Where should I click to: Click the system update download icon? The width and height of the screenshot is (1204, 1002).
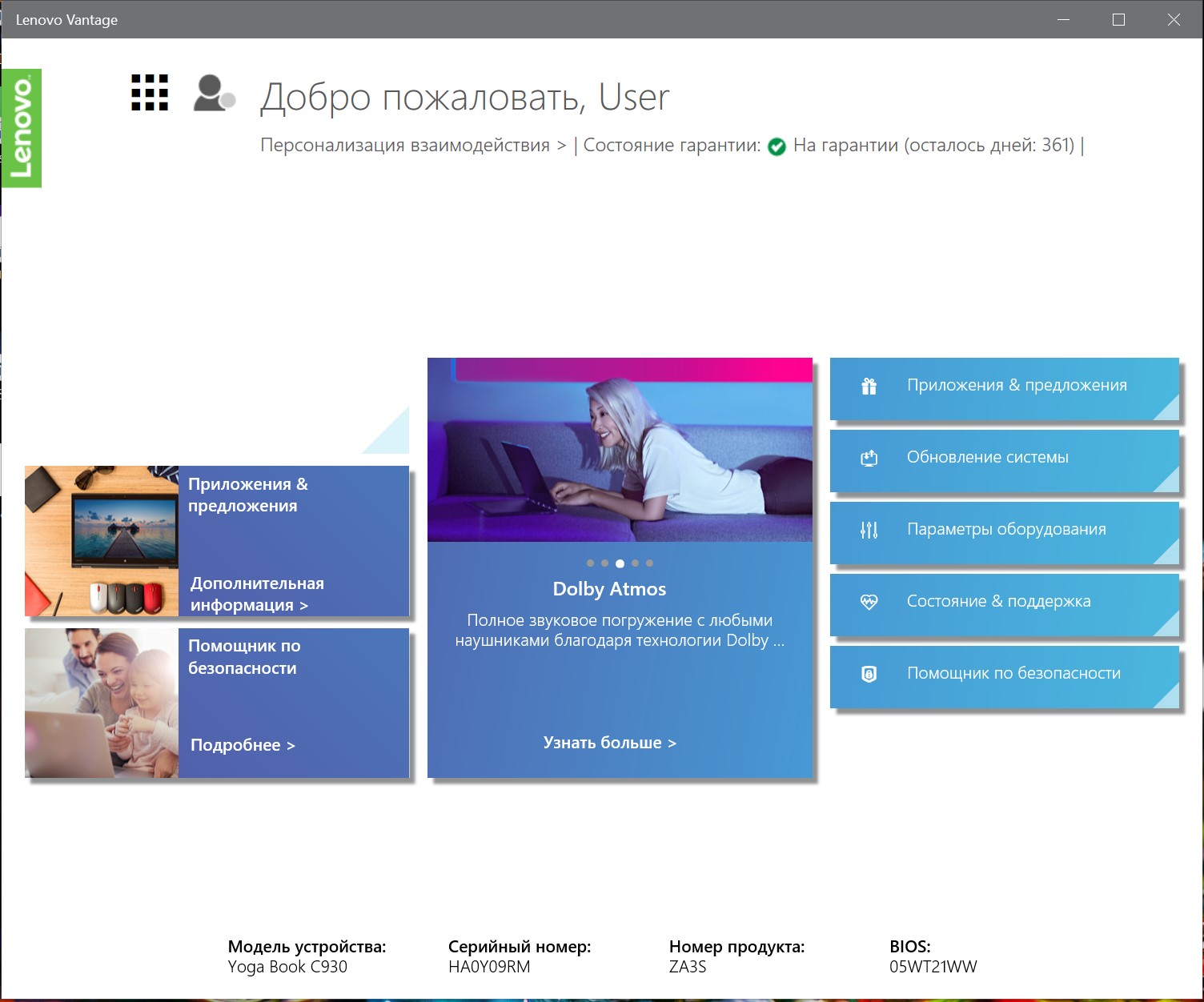click(869, 458)
